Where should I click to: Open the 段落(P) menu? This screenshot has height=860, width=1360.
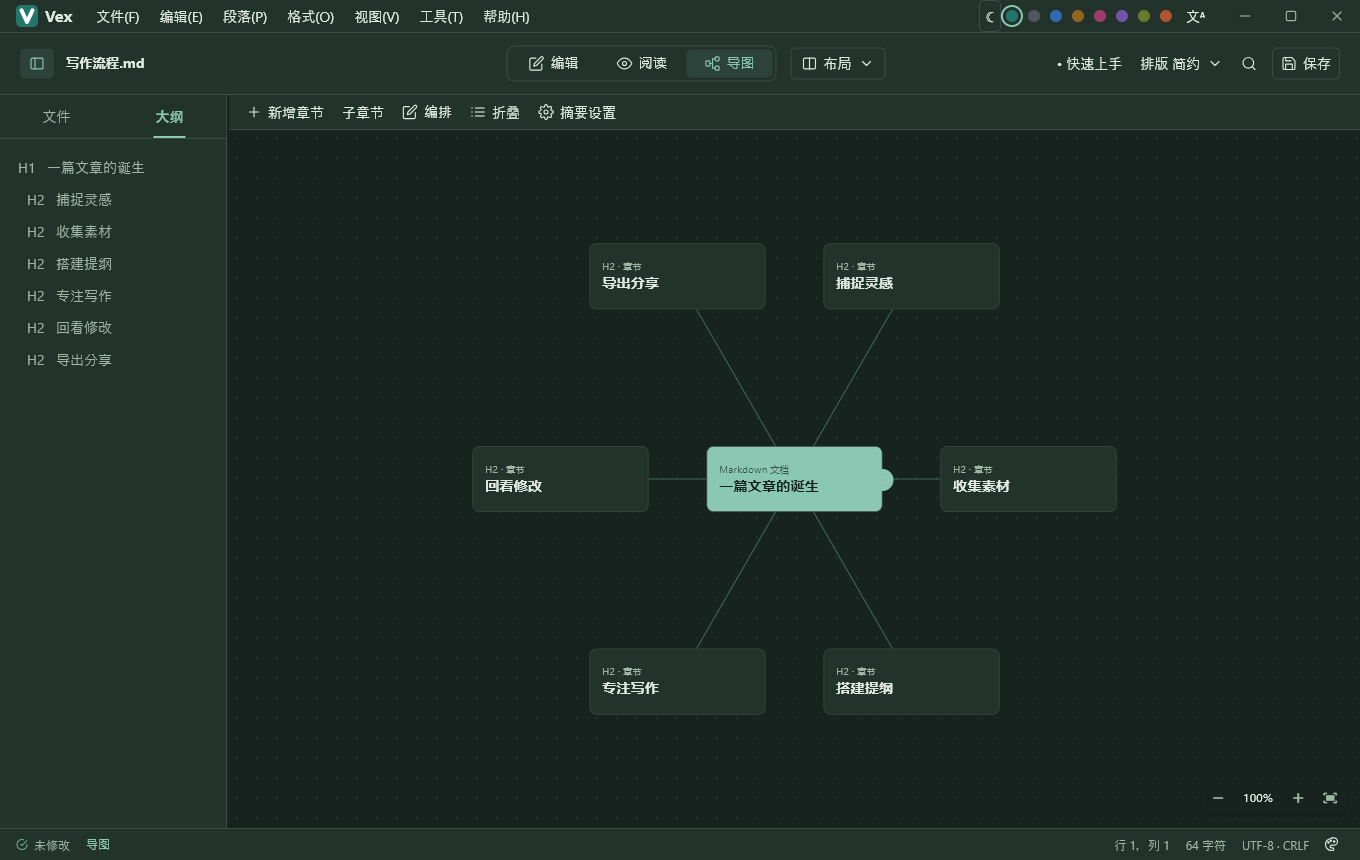(245, 17)
